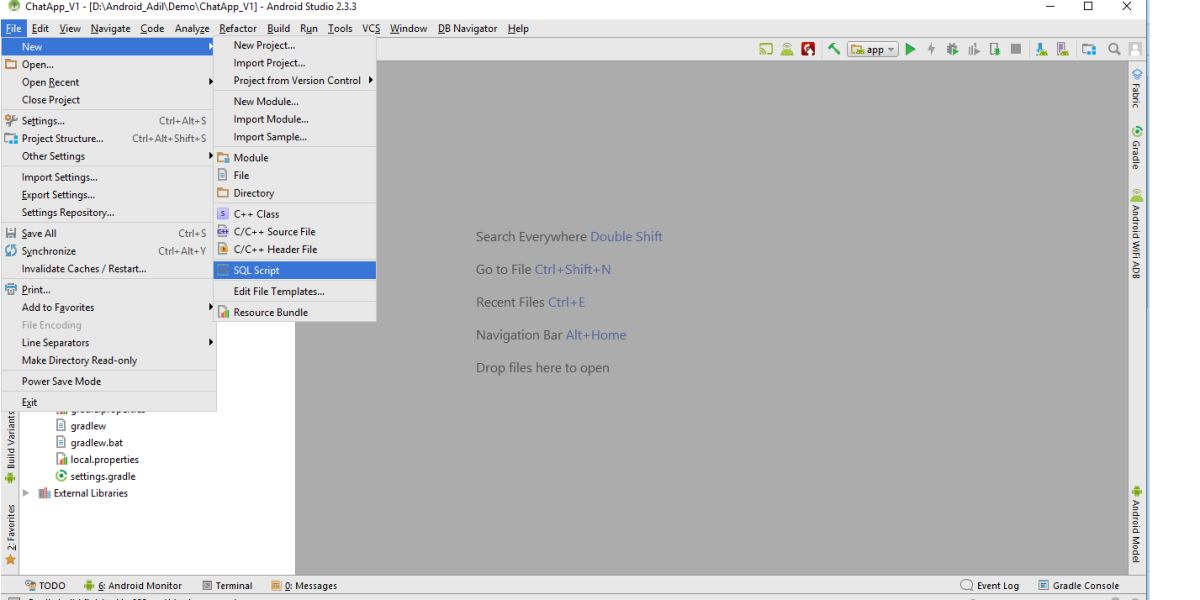Open the app run configuration dropdown
Screen dimensions: 1200x600
point(873,49)
